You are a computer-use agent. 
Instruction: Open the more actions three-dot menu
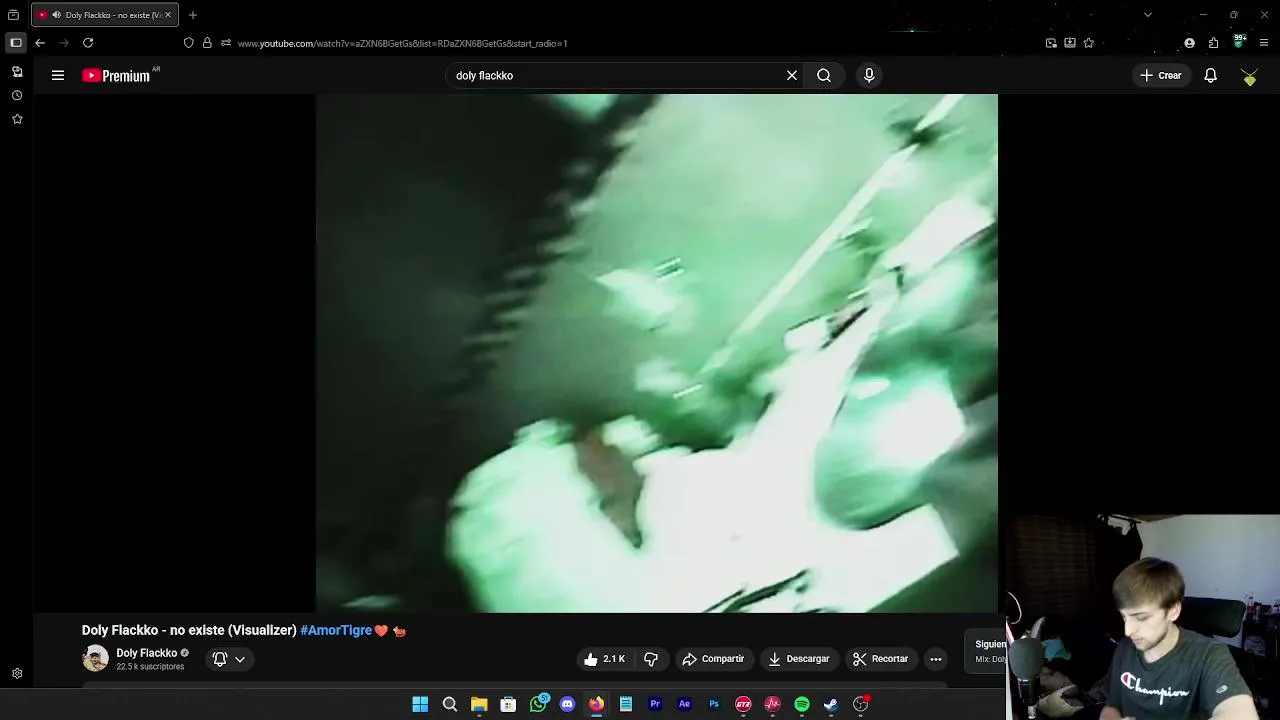pyautogui.click(x=936, y=659)
